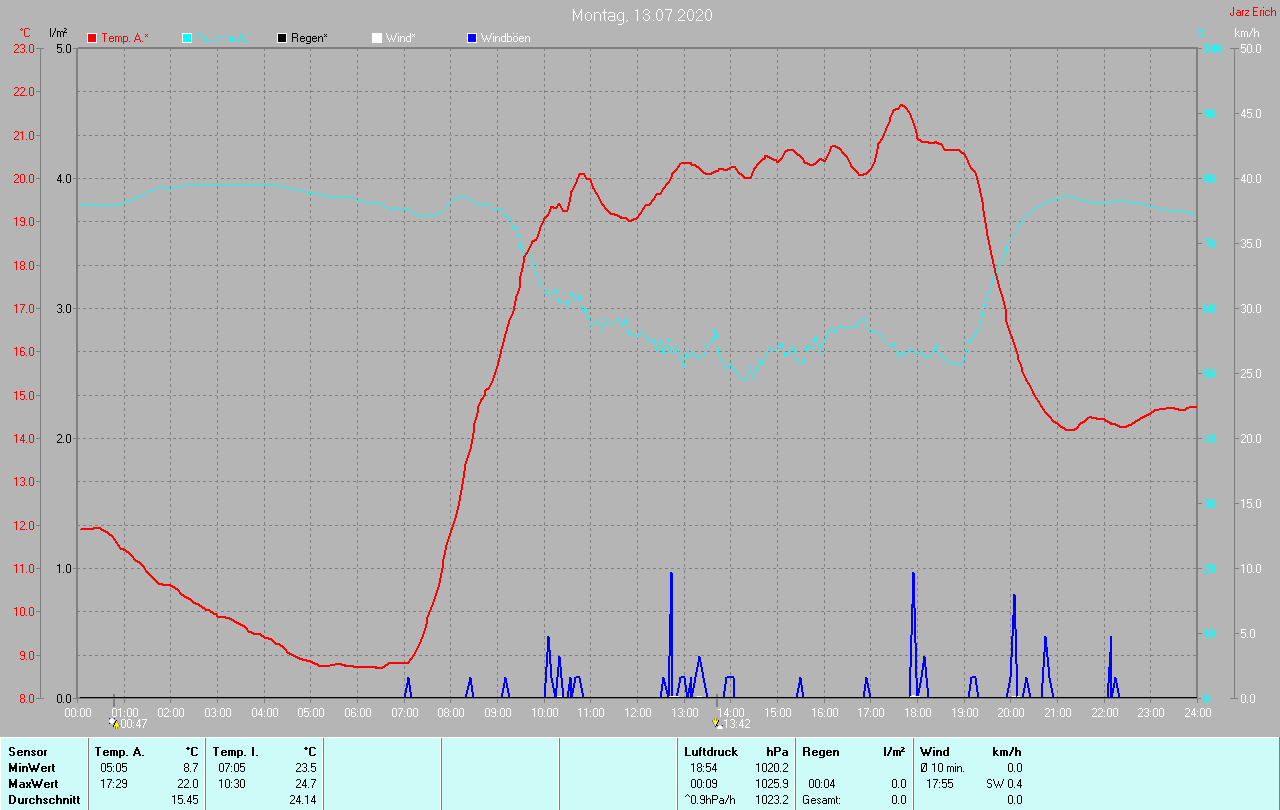Select the 'Wind*' legend label
Image resolution: width=1280 pixels, height=810 pixels.
coord(400,38)
